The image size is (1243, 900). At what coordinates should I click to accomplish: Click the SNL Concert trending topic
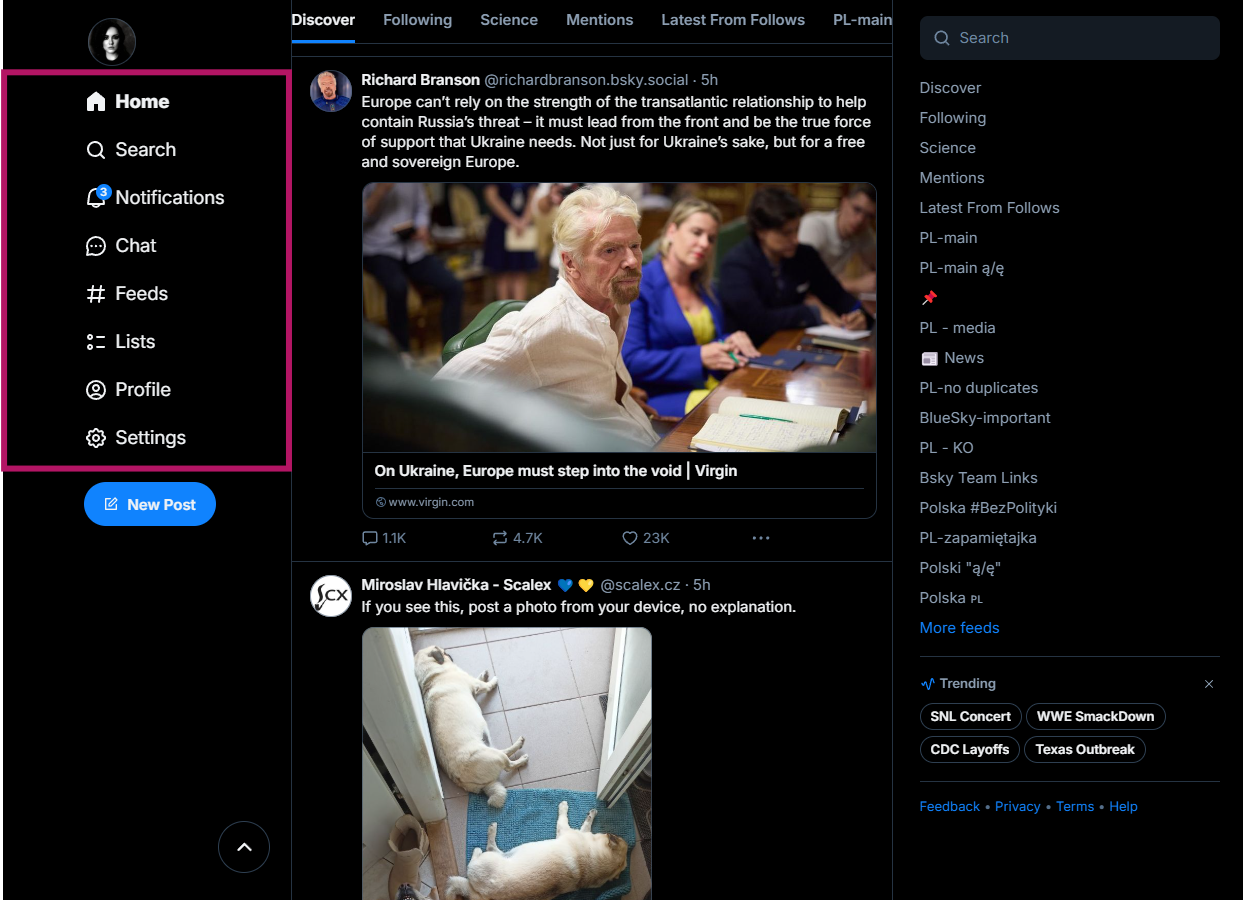pos(970,716)
